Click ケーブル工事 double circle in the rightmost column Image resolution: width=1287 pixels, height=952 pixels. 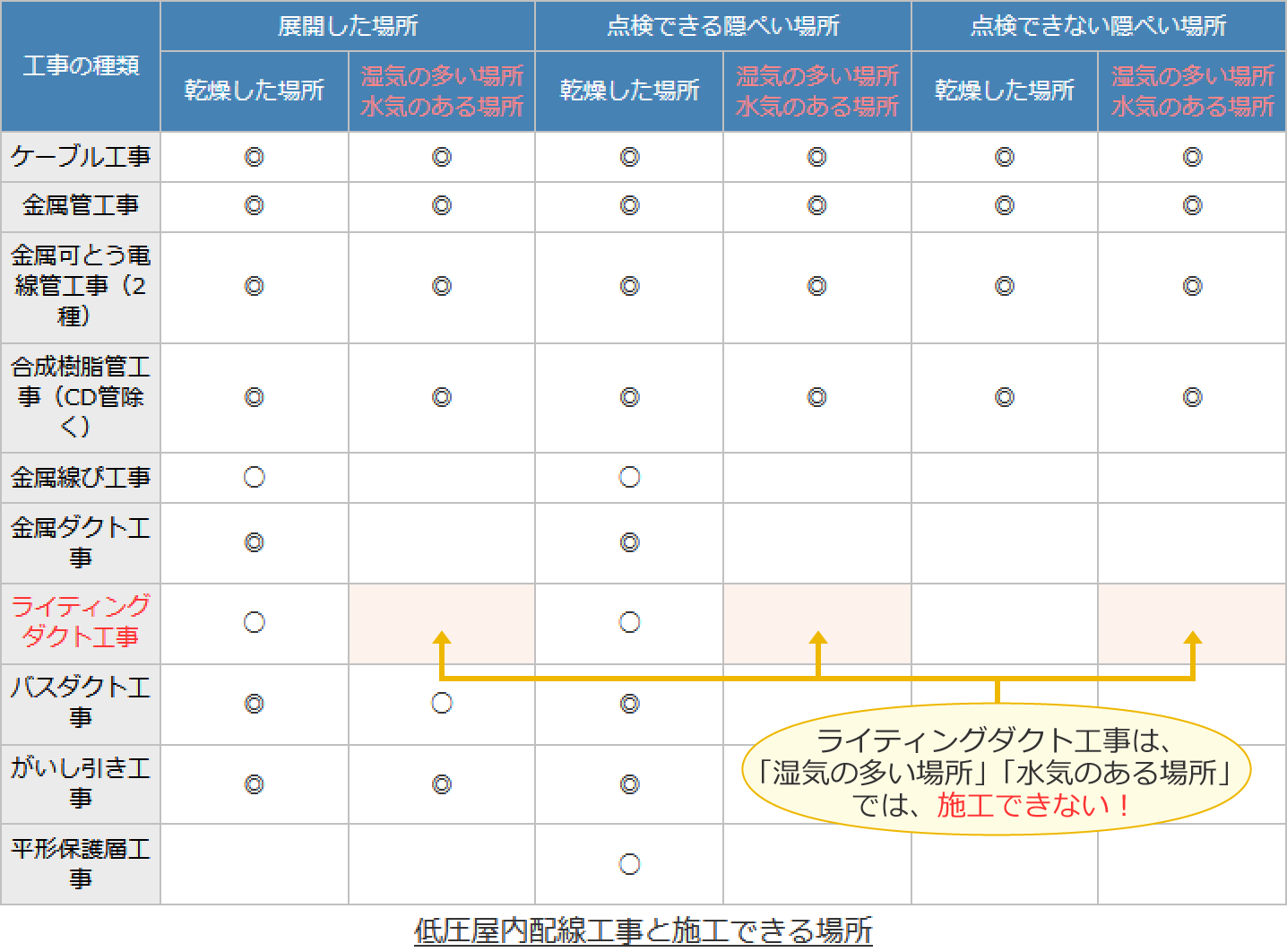click(x=1192, y=157)
